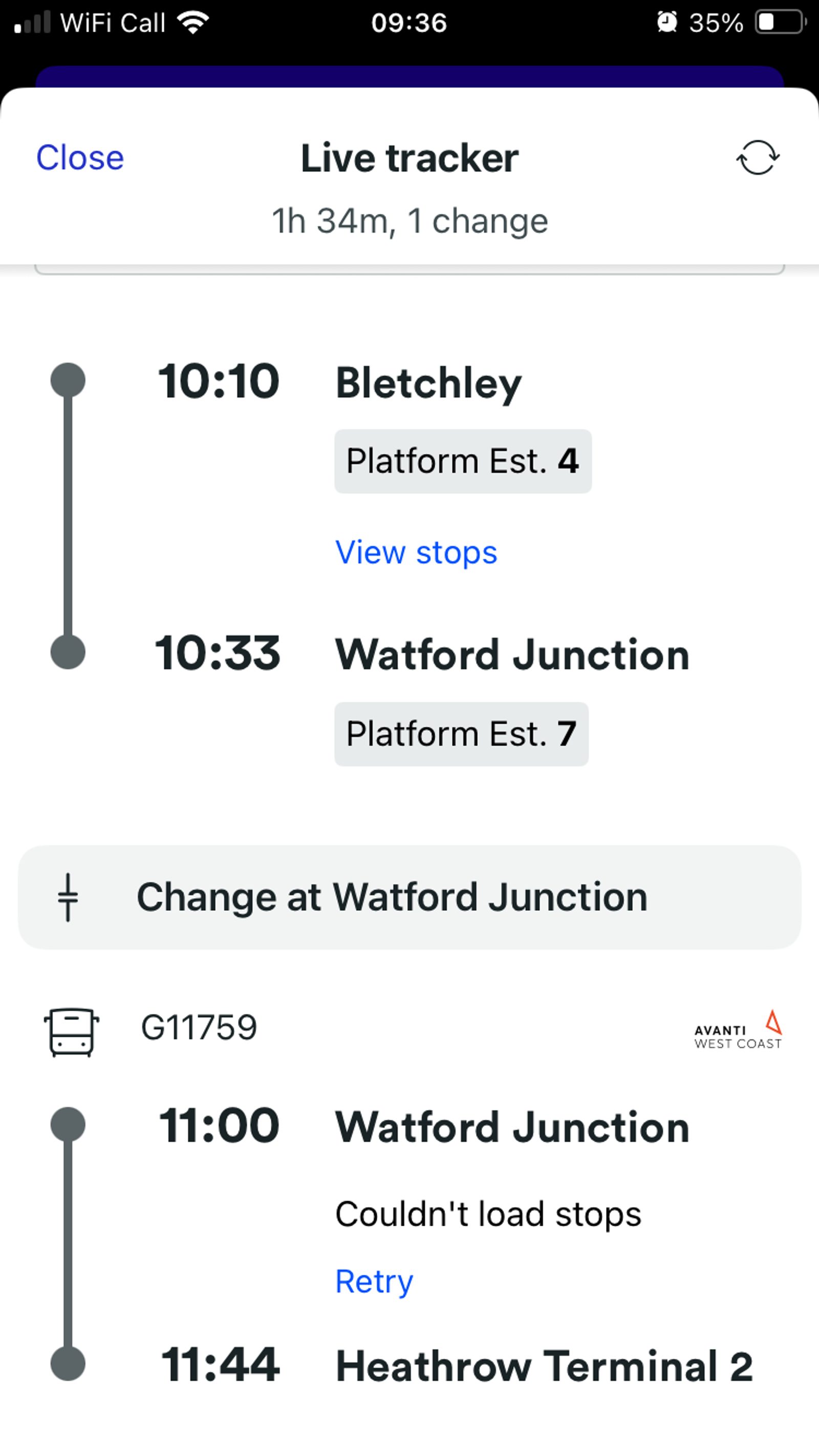
Task: Tap the Heathrow Terminal 2 timeline dot
Action: click(68, 1363)
